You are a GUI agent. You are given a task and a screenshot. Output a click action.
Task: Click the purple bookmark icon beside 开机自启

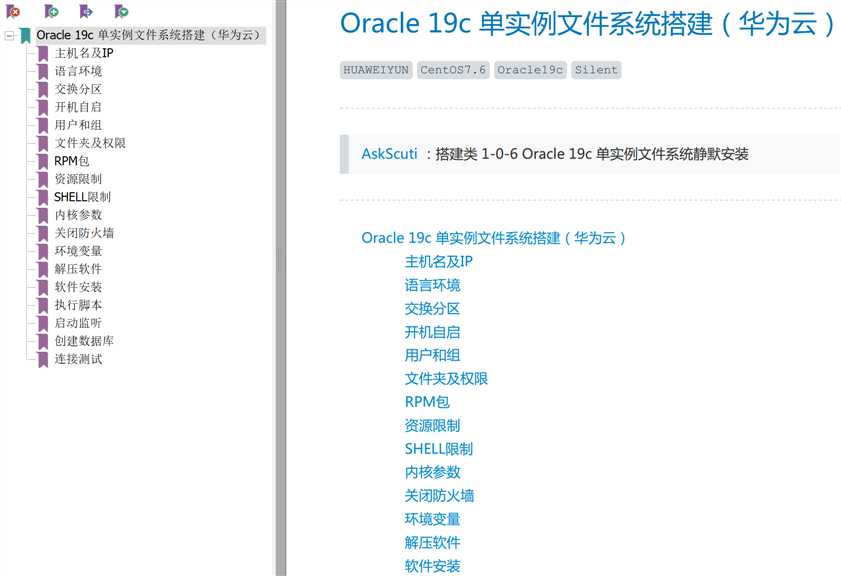click(x=43, y=107)
